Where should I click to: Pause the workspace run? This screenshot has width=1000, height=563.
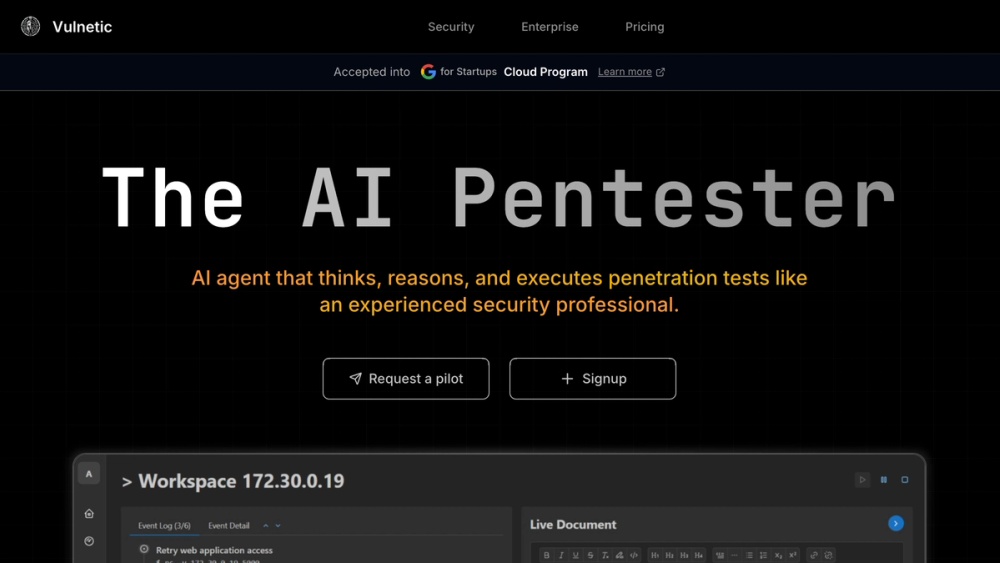884,479
